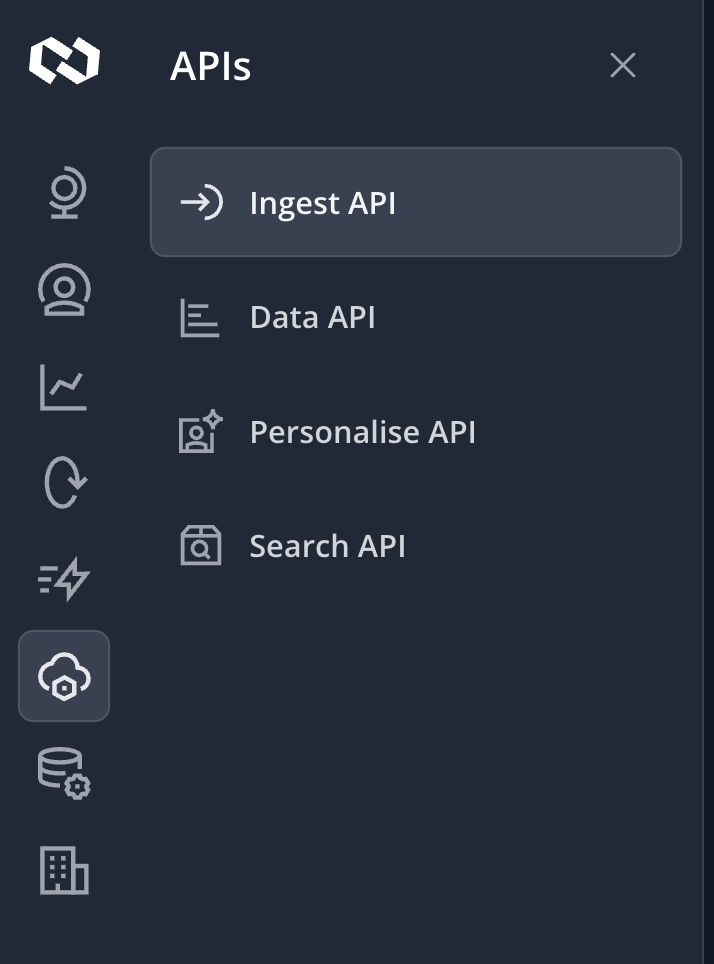This screenshot has width=714, height=964.
Task: Select the highlighted cloud hexagon APIs icon
Action: coord(64,676)
